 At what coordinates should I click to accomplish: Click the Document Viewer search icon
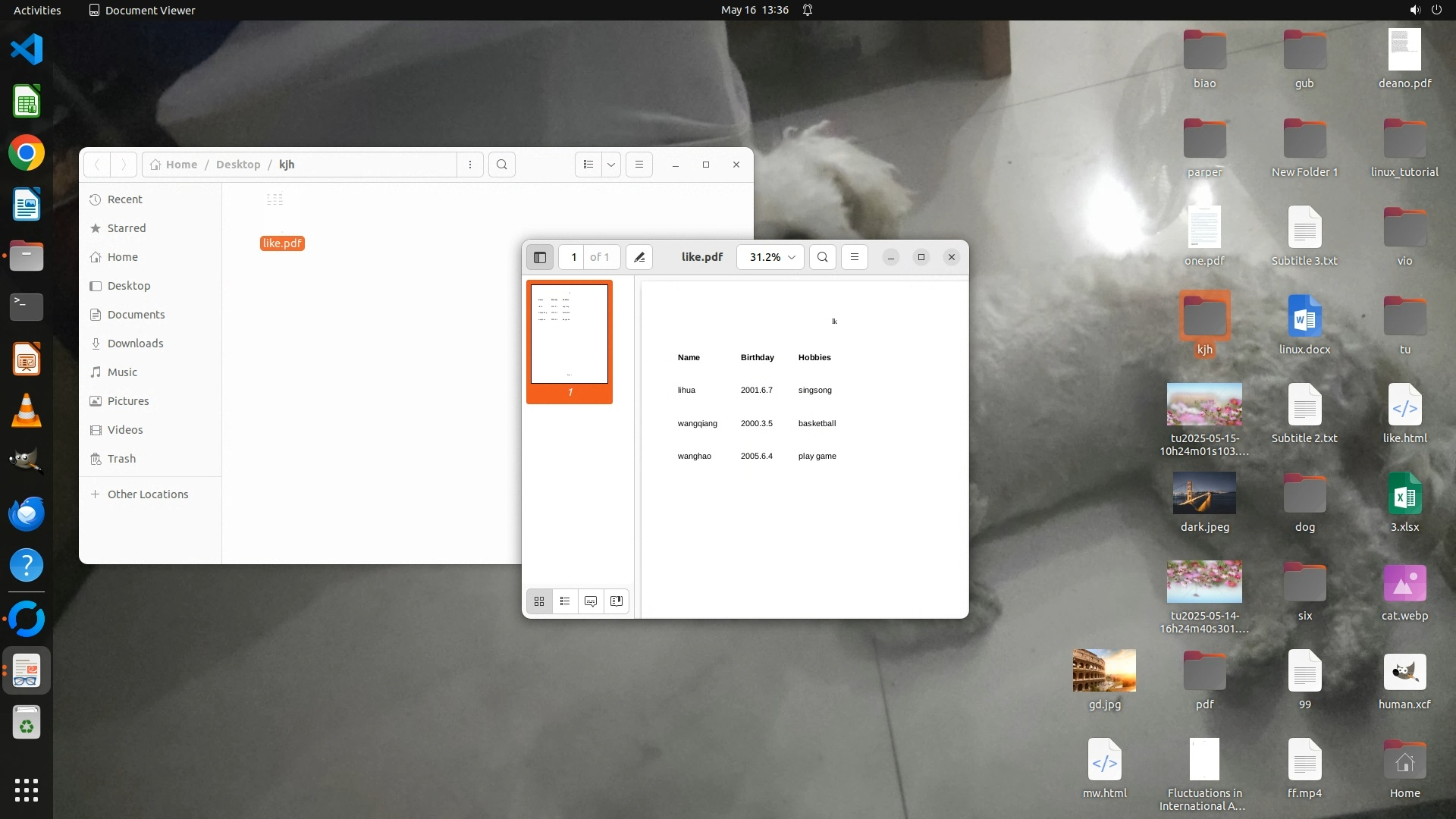pyautogui.click(x=823, y=257)
